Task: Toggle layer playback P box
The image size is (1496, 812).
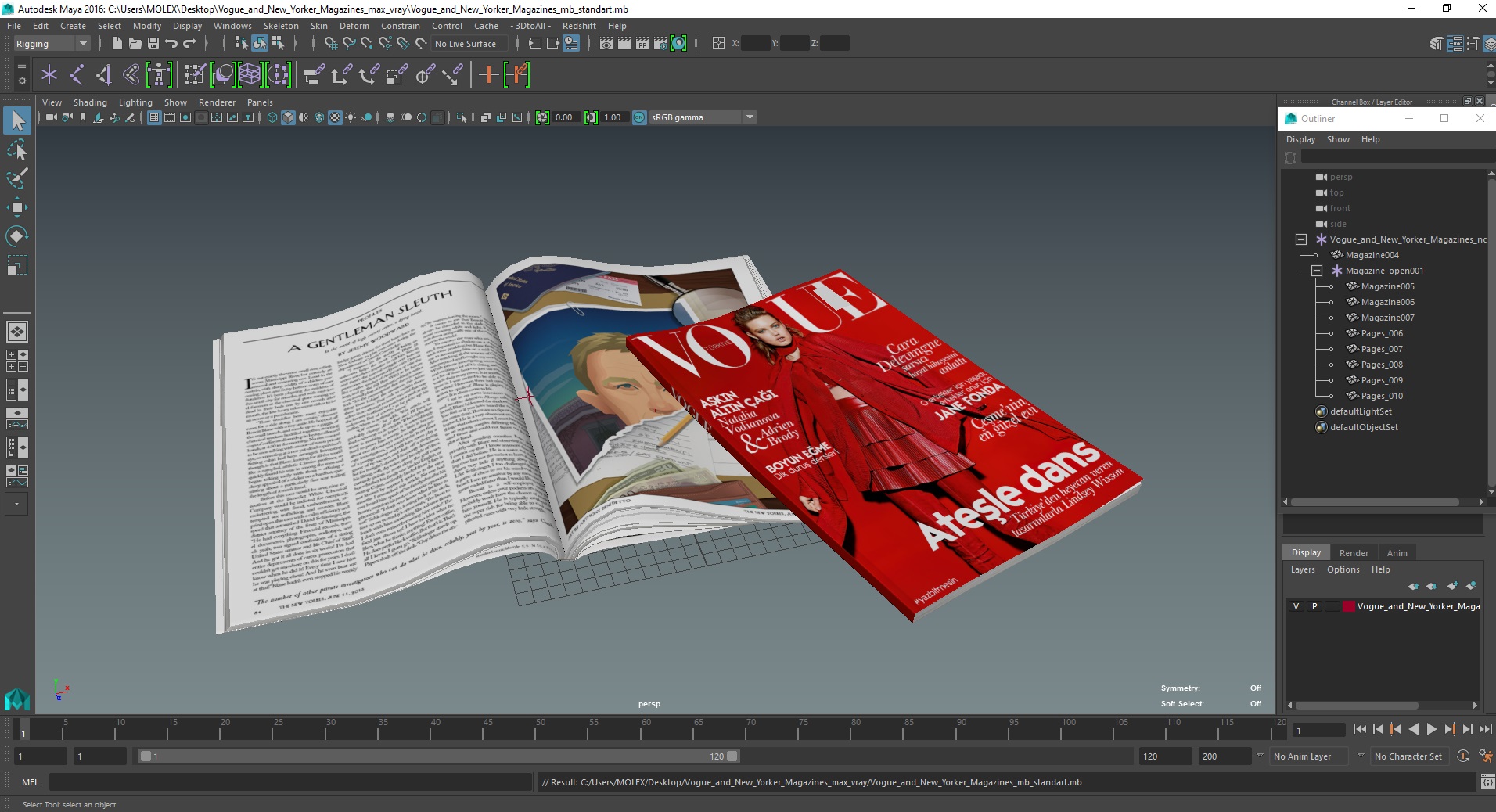Action: tap(1314, 606)
